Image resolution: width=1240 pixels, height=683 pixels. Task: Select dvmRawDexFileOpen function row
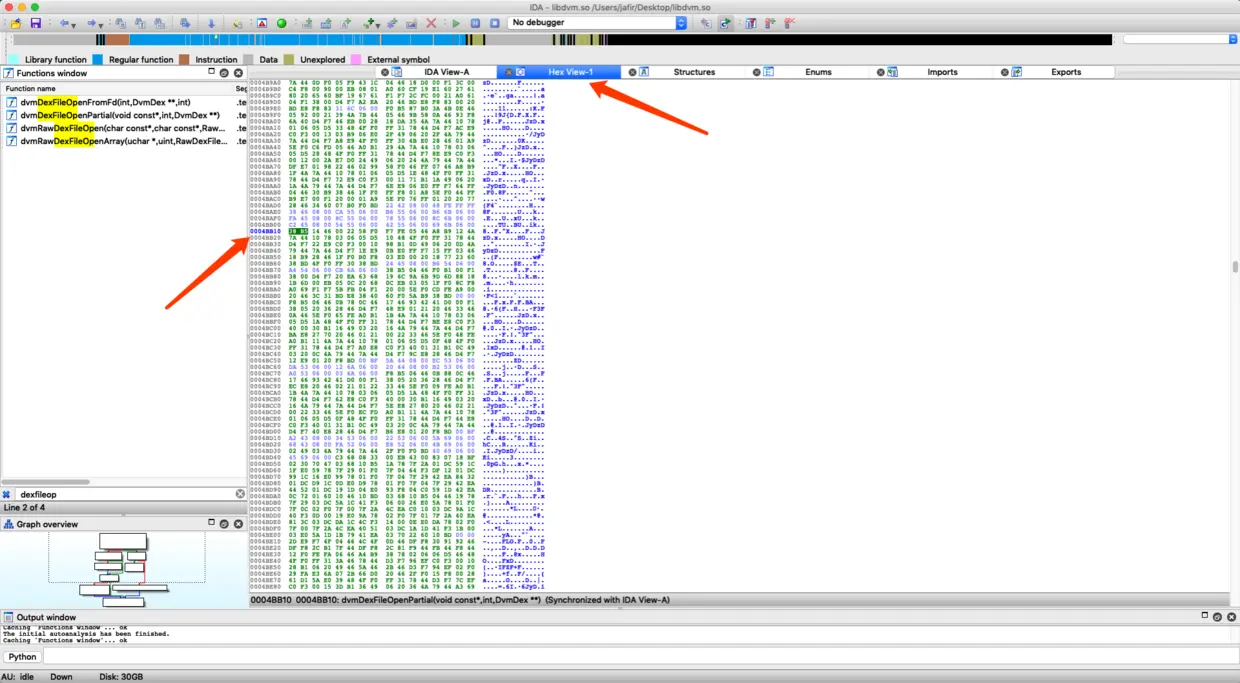(124, 128)
